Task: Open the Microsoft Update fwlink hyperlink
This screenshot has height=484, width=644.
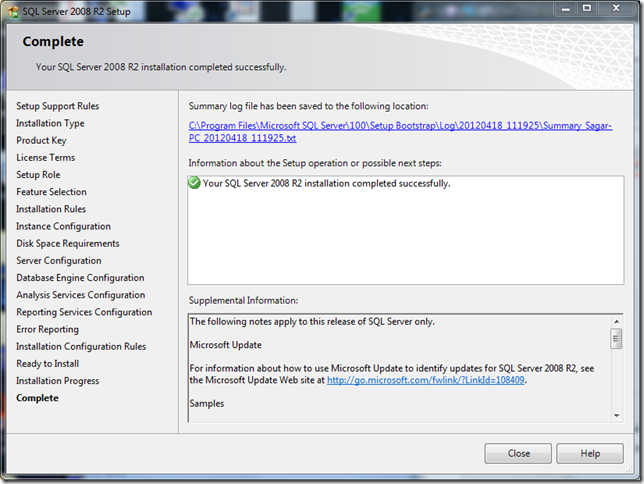Action: pyautogui.click(x=426, y=380)
